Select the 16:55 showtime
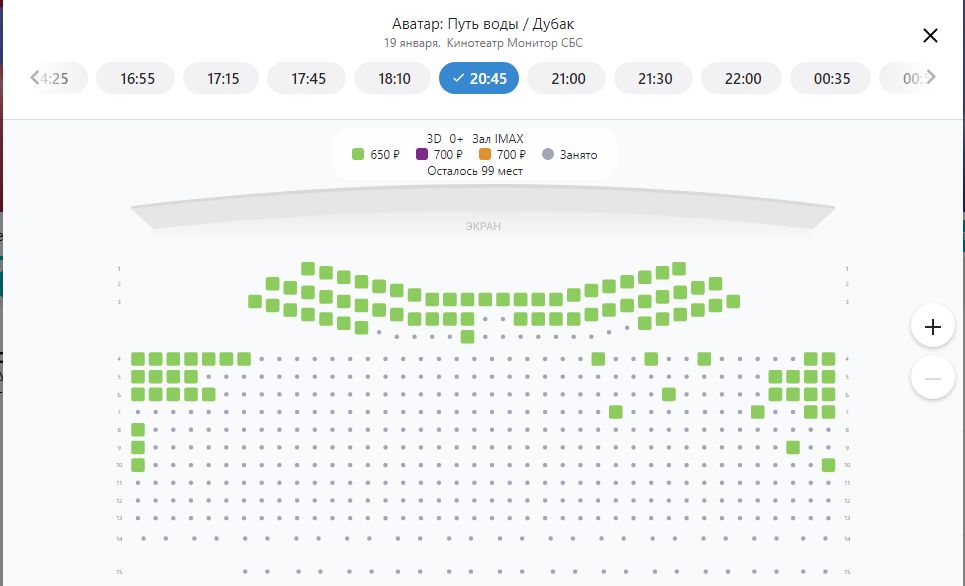This screenshot has height=586, width=965. [x=137, y=78]
